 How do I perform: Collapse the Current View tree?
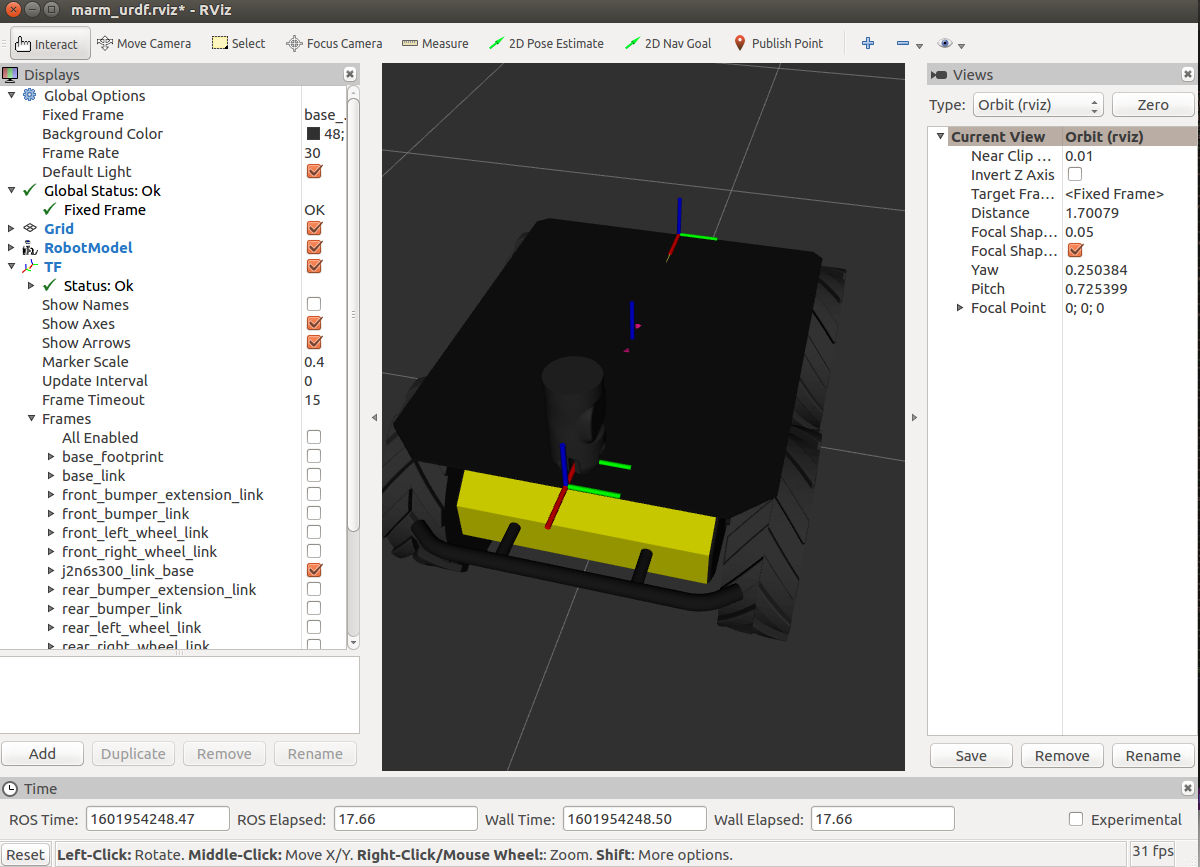click(x=940, y=136)
